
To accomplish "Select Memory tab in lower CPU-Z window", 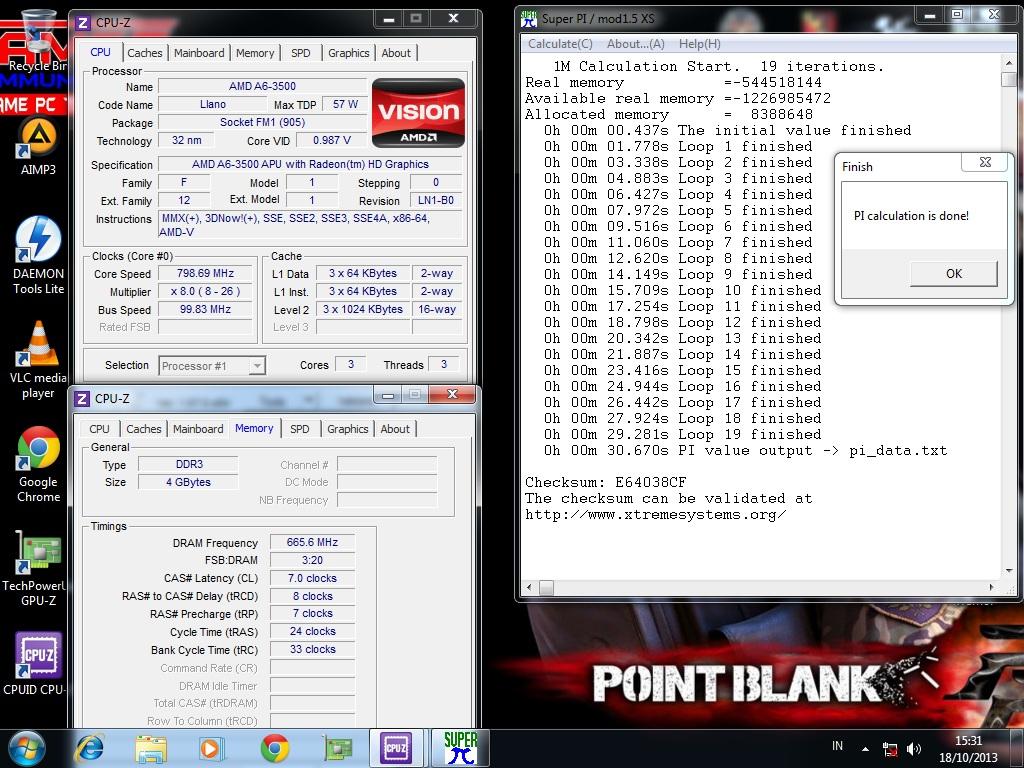I will tap(254, 428).
